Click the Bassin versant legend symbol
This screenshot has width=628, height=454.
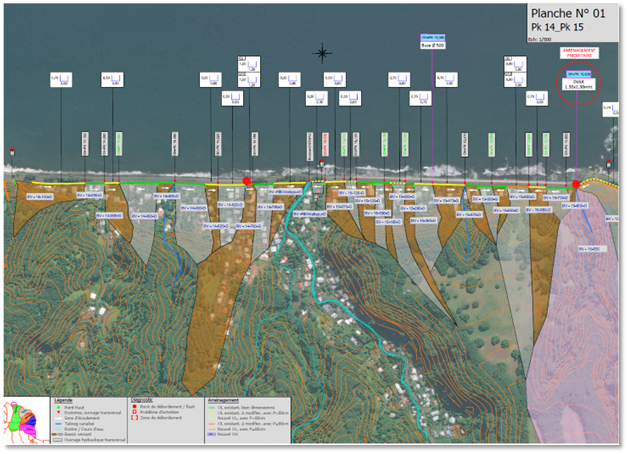tap(58, 434)
